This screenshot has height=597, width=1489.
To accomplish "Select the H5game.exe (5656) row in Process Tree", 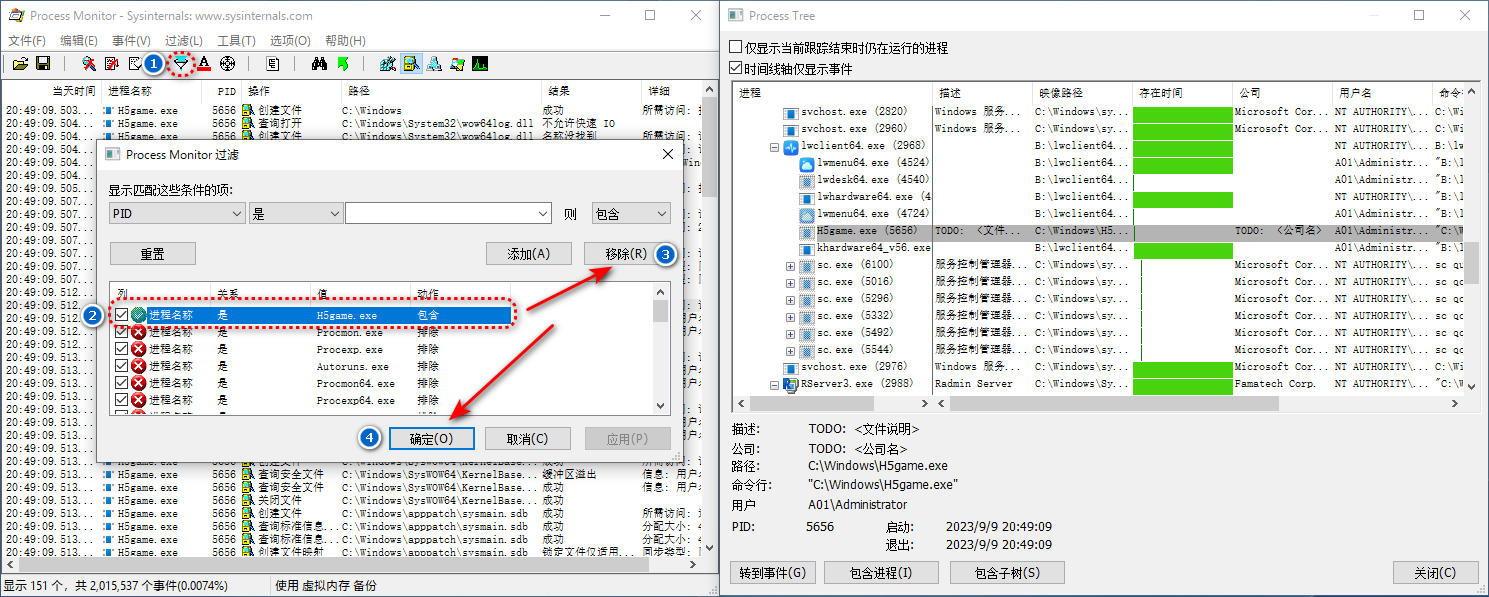I will 1098,231.
